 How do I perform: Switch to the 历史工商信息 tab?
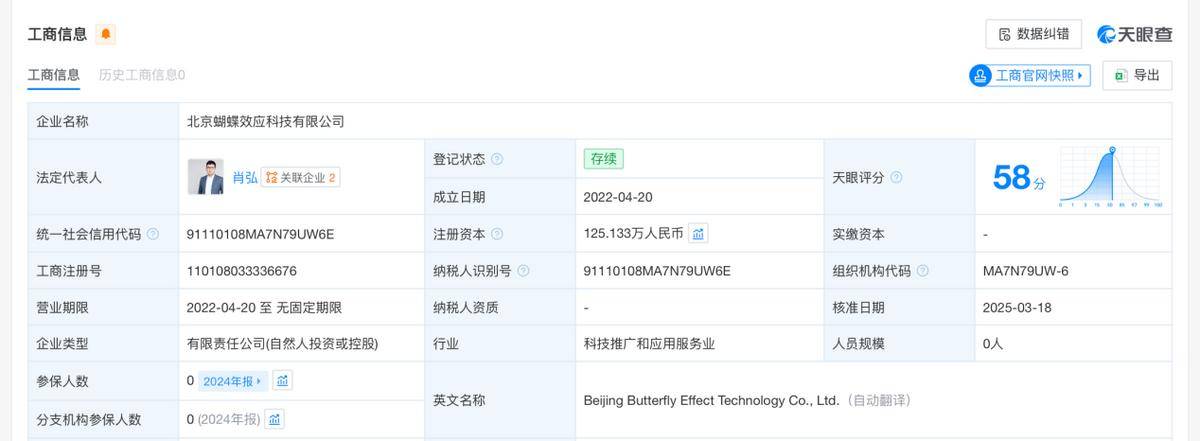click(142, 75)
